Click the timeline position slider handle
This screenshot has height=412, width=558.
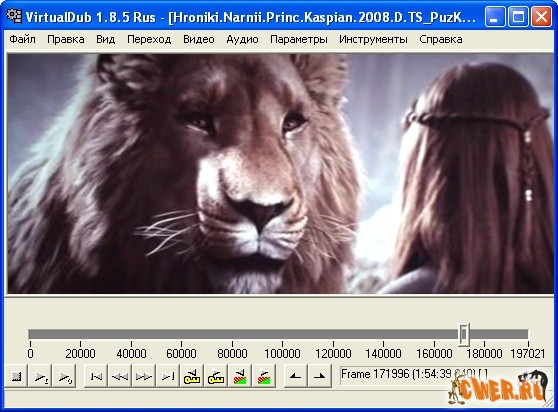[464, 334]
